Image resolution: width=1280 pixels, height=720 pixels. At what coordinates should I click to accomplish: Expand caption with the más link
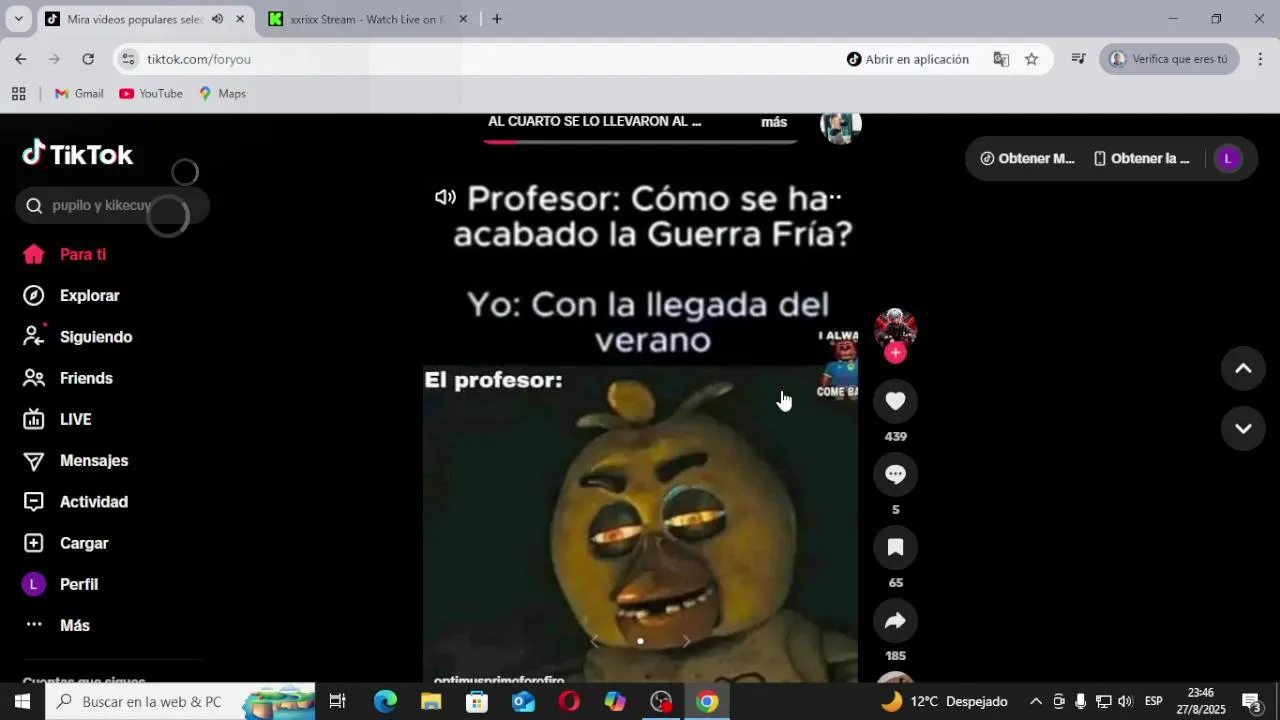click(x=774, y=122)
